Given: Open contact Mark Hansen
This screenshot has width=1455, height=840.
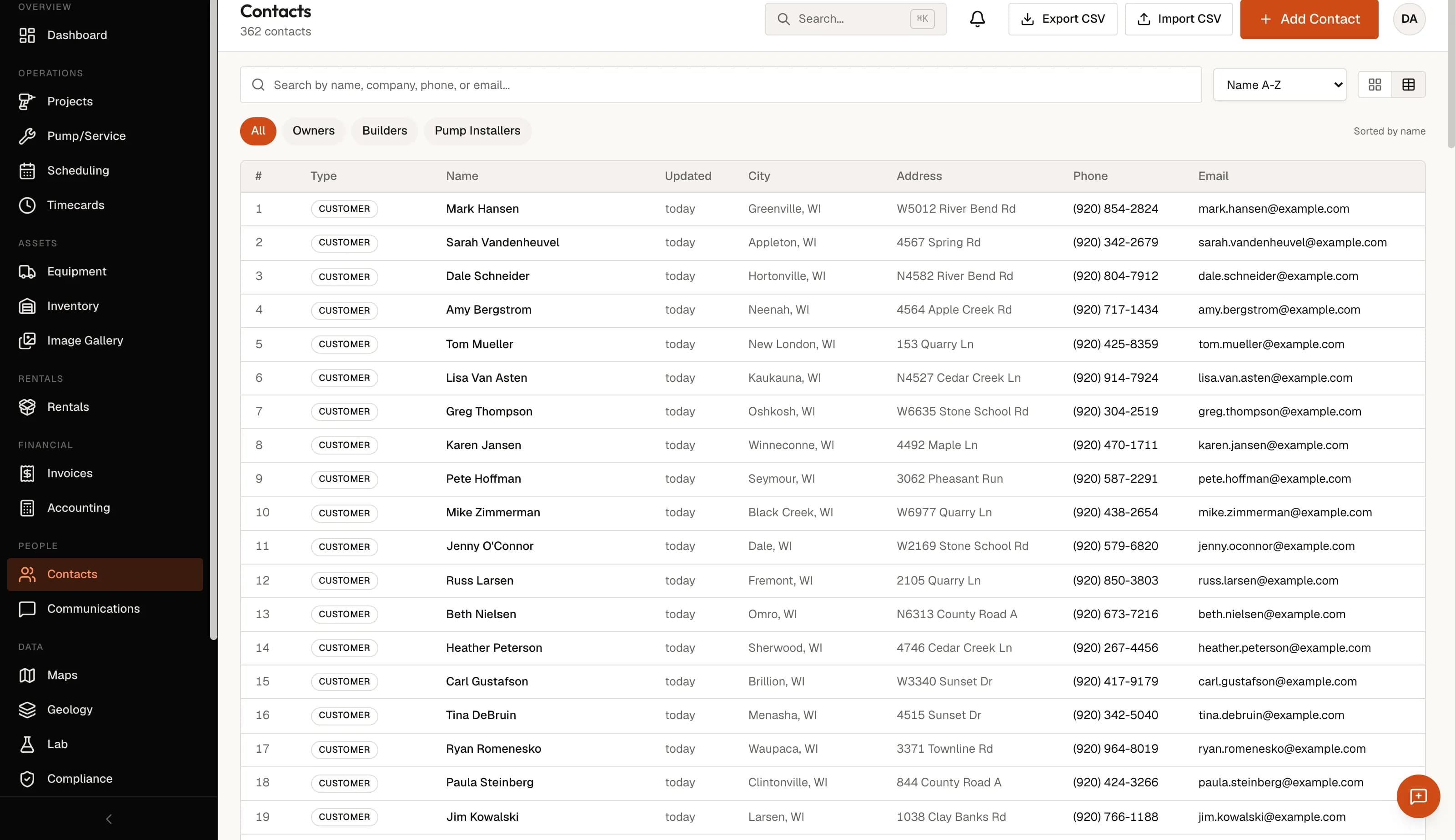Looking at the screenshot, I should click(482, 209).
